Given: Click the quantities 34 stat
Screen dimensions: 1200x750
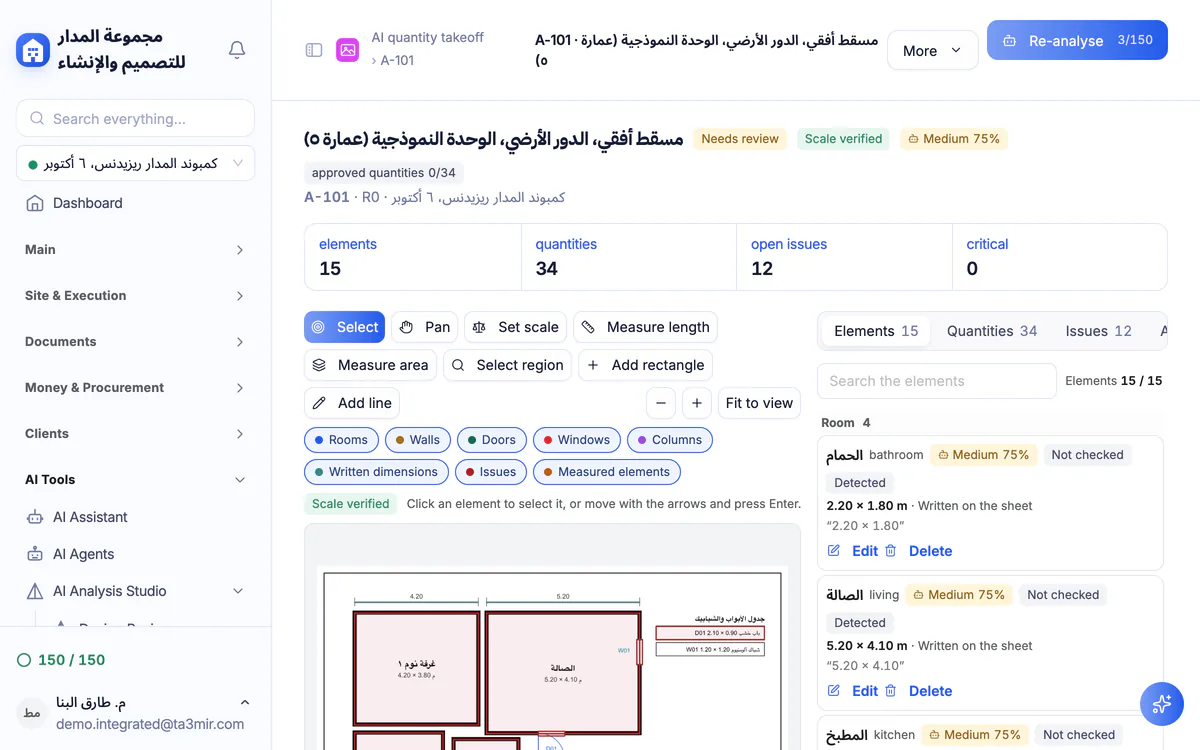Looking at the screenshot, I should (628, 257).
